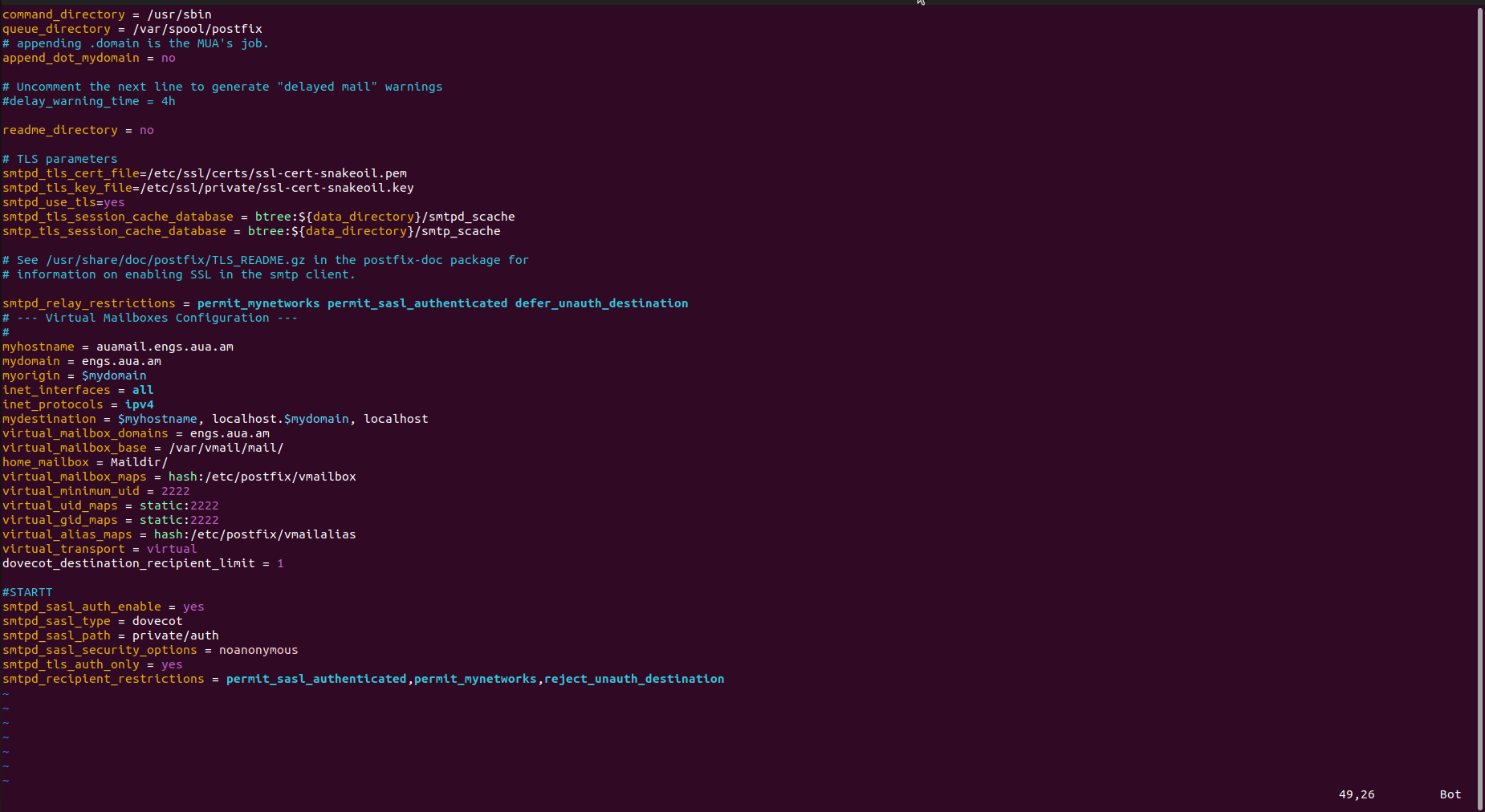
Task: Click the 'appending .domain' comment line
Action: [136, 43]
